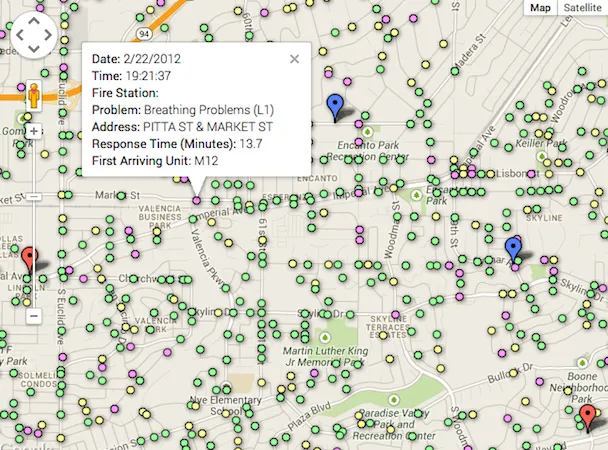Click the 'Woodman St' street label
The width and height of the screenshot is (608, 450).
point(392,230)
